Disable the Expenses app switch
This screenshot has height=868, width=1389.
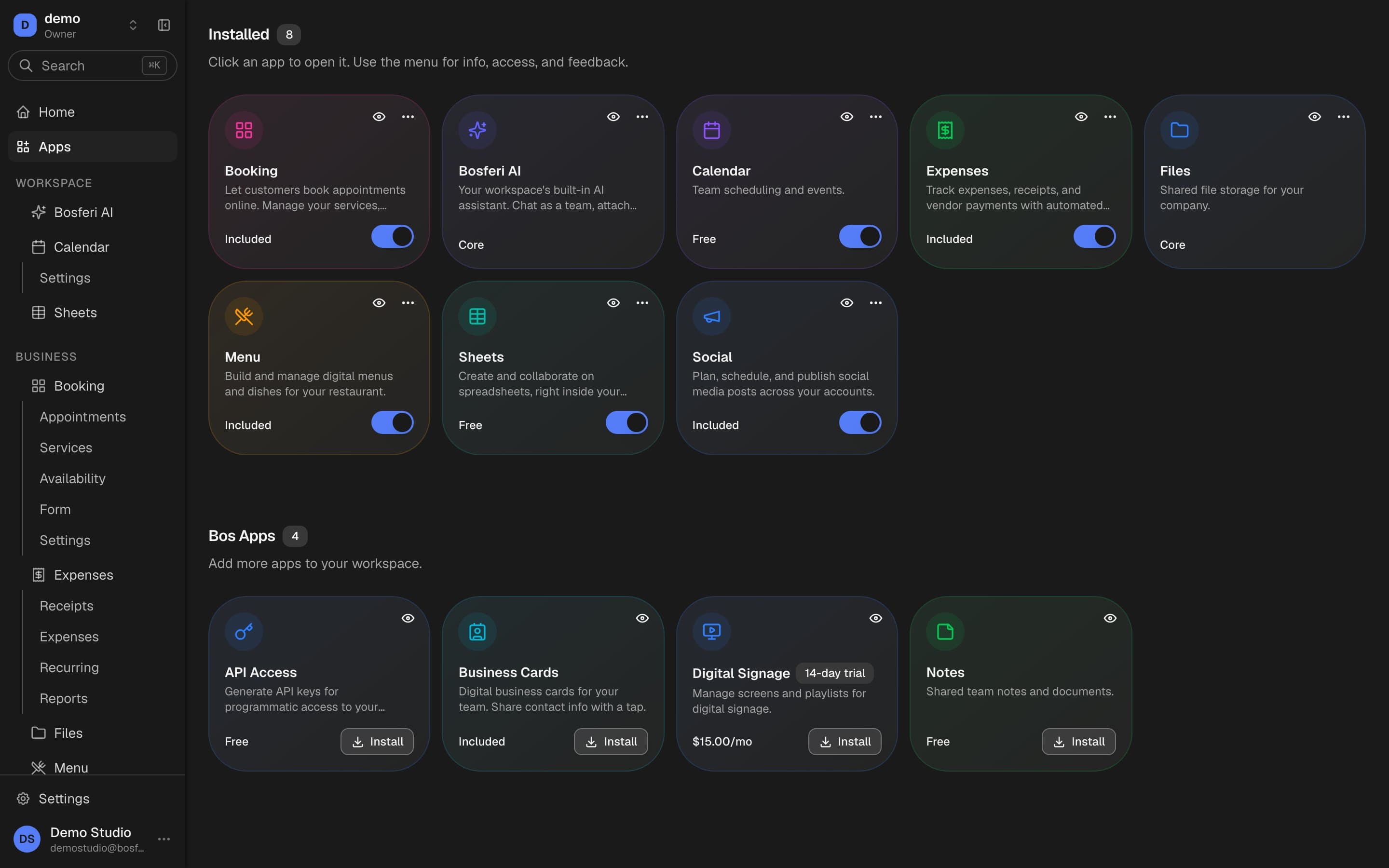click(x=1094, y=236)
